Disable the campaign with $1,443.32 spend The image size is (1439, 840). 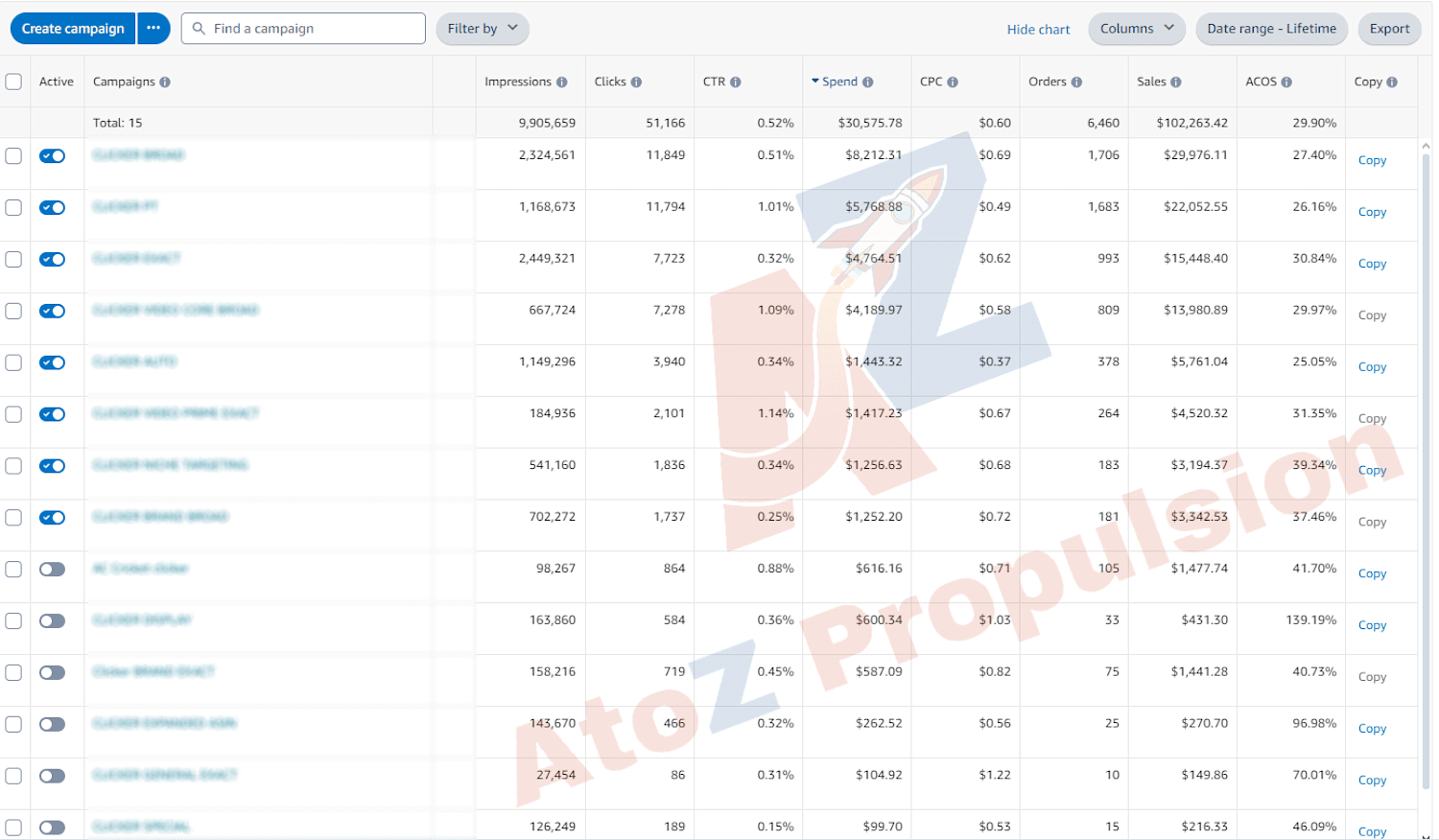click(x=52, y=362)
